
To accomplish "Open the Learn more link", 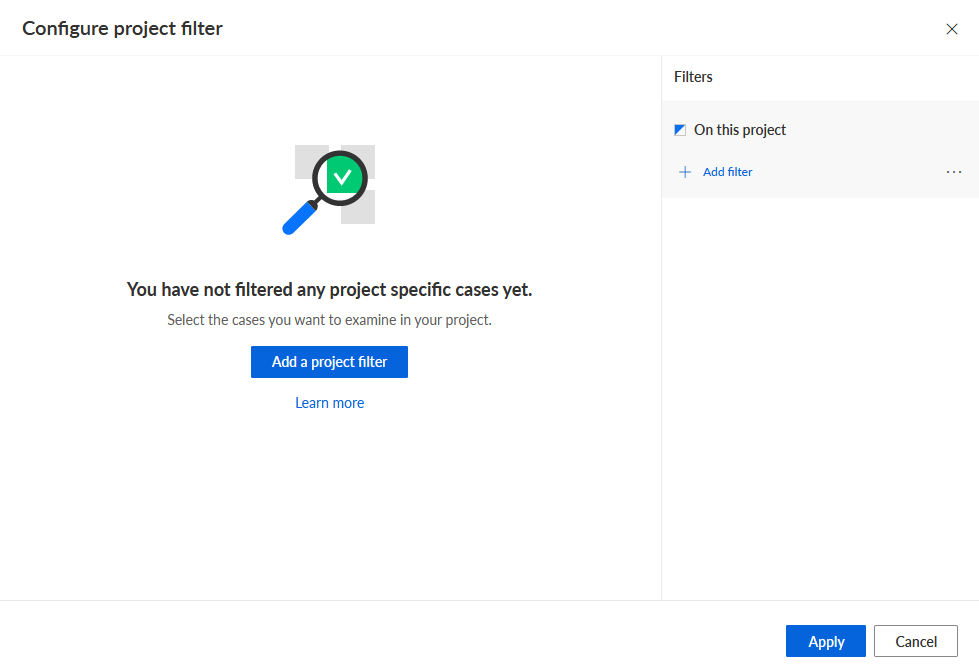I will coord(329,403).
